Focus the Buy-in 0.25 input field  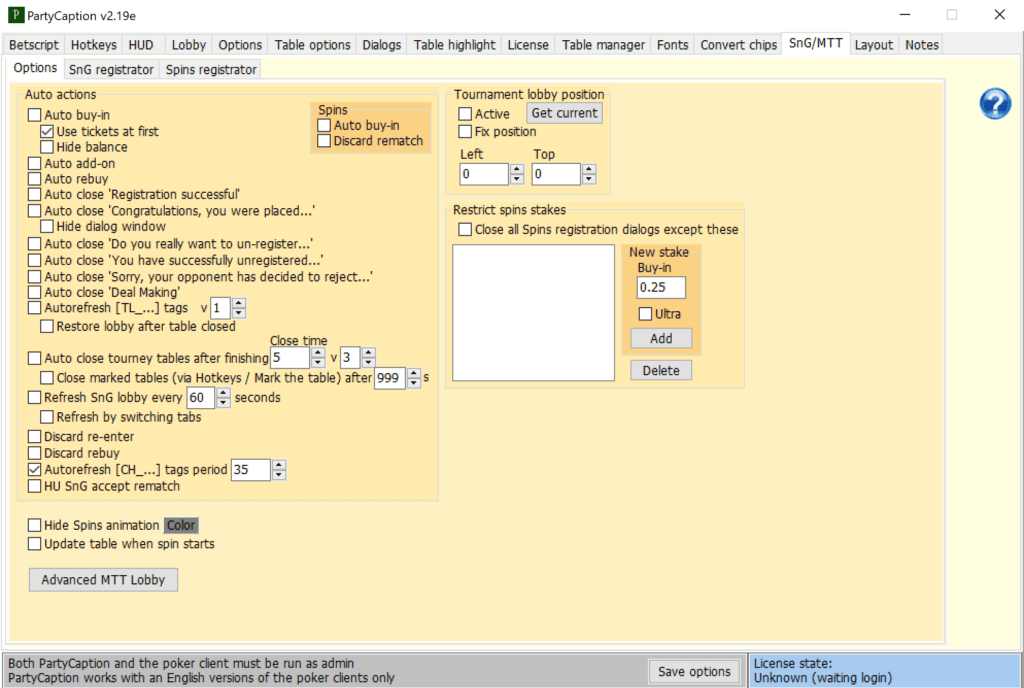(x=661, y=287)
